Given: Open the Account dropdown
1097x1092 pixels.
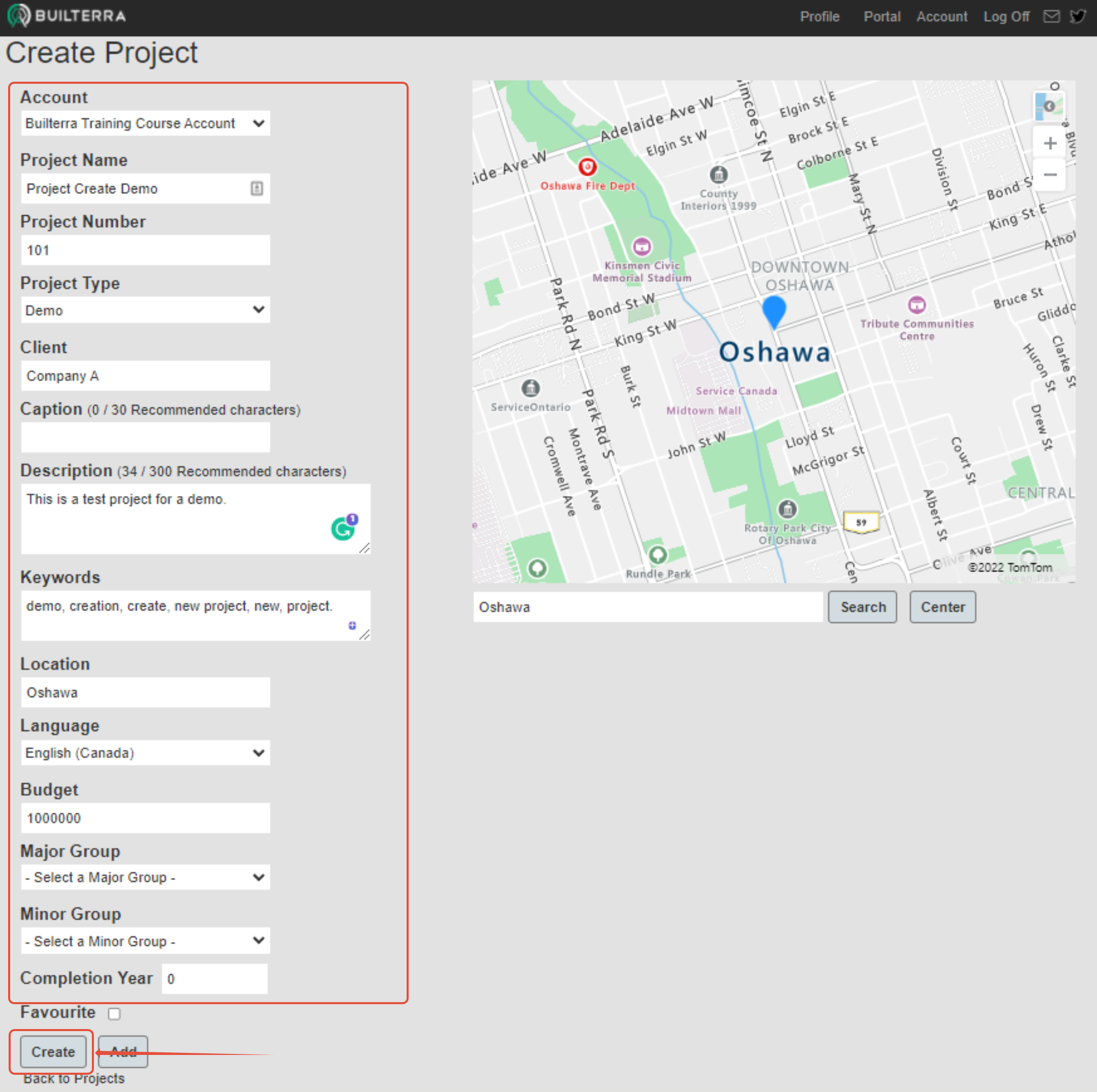Looking at the screenshot, I should click(x=145, y=123).
